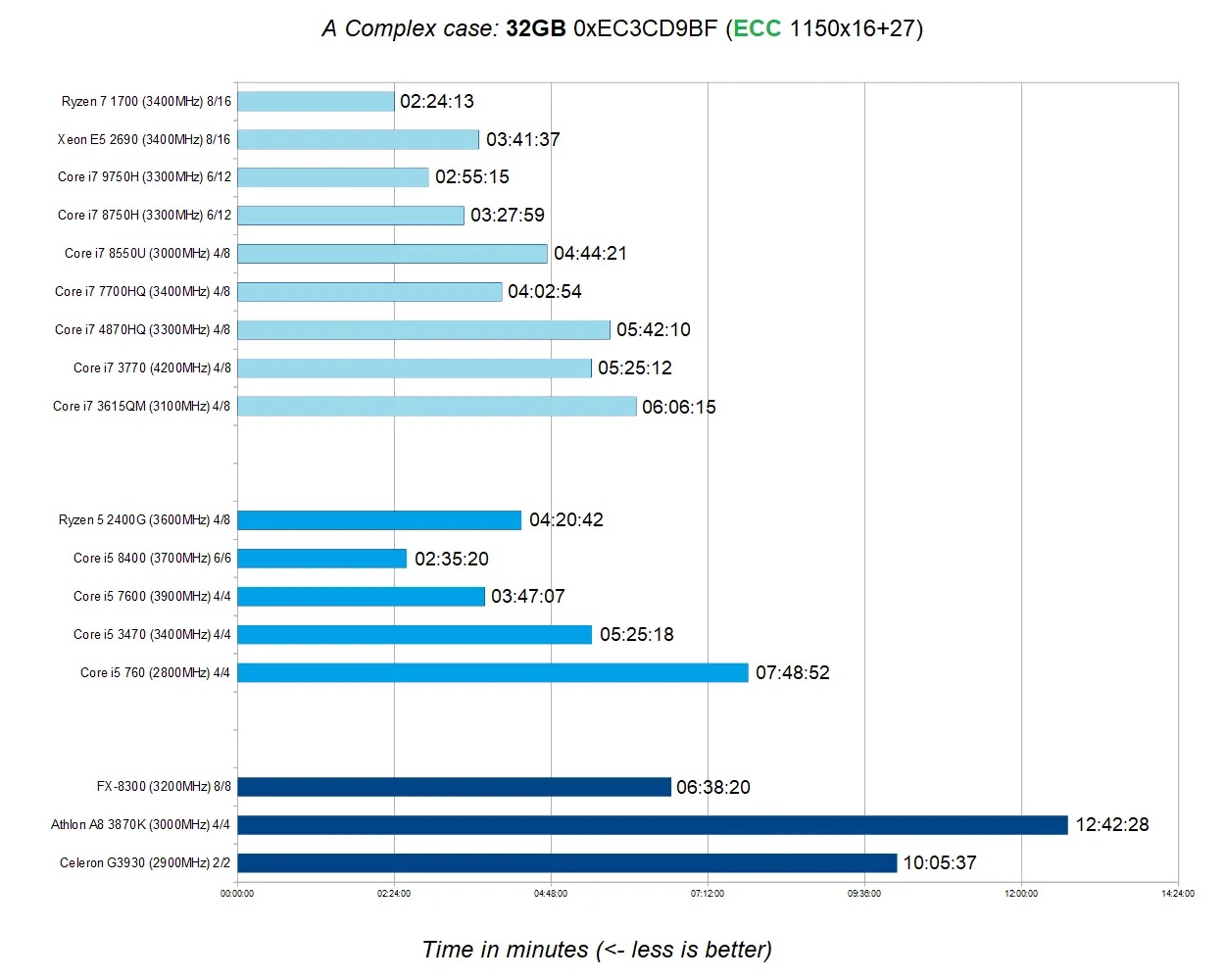Image resolution: width=1225 pixels, height=980 pixels.
Task: Select label 'Celeron G3930 (2900MHz) 2/2'
Action: coord(145,863)
